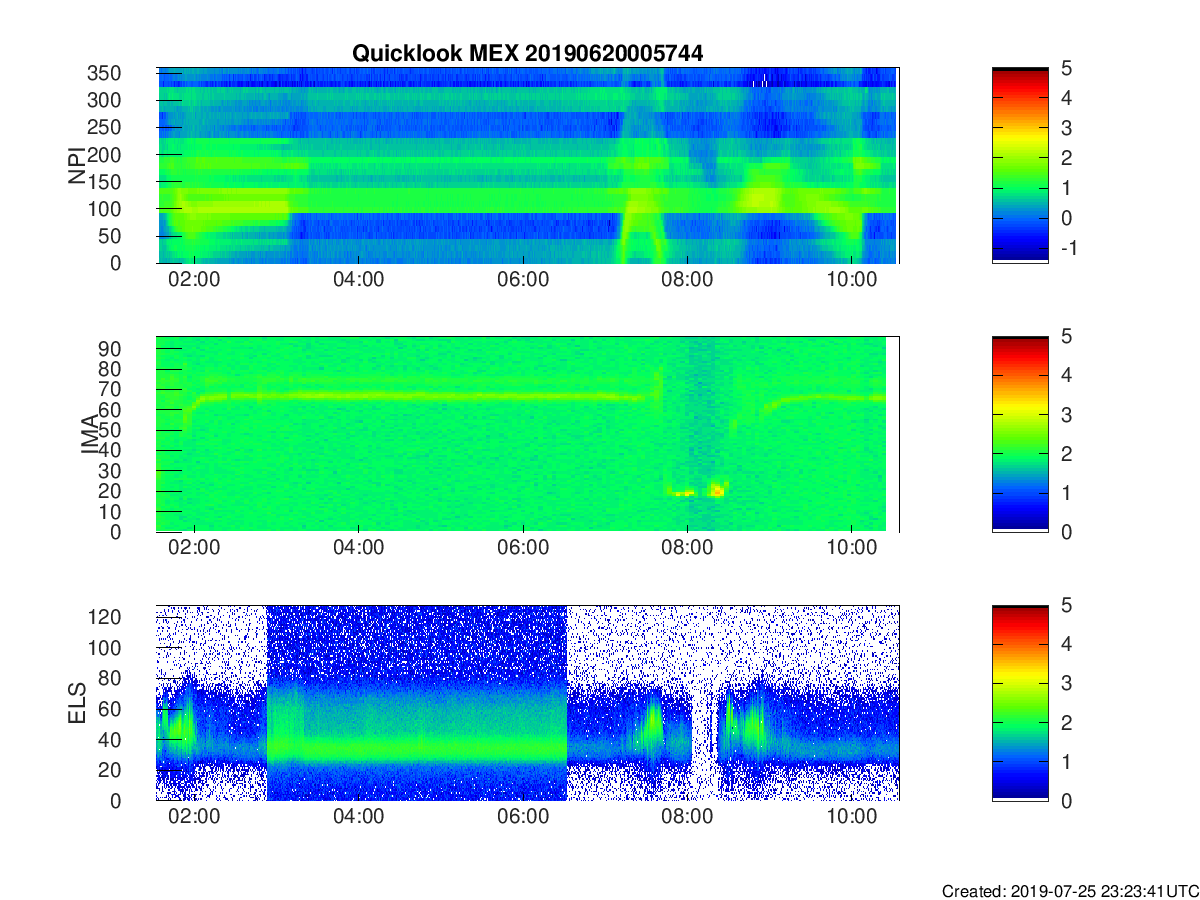Viewport: 1200px width, 900px height.
Task: Click the 10:00 label under NPI plot
Action: pyautogui.click(x=851, y=279)
